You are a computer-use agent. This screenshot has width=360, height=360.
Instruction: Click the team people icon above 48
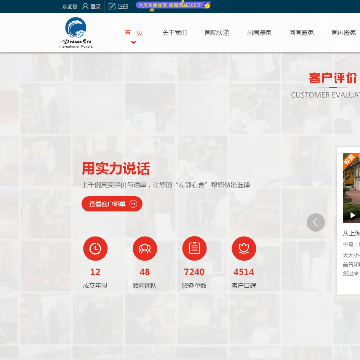145,248
